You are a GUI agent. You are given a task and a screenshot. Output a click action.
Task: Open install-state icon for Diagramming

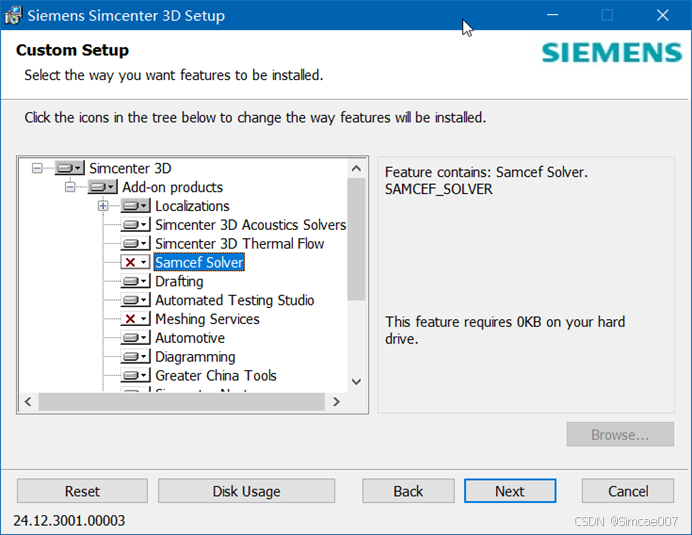point(135,357)
